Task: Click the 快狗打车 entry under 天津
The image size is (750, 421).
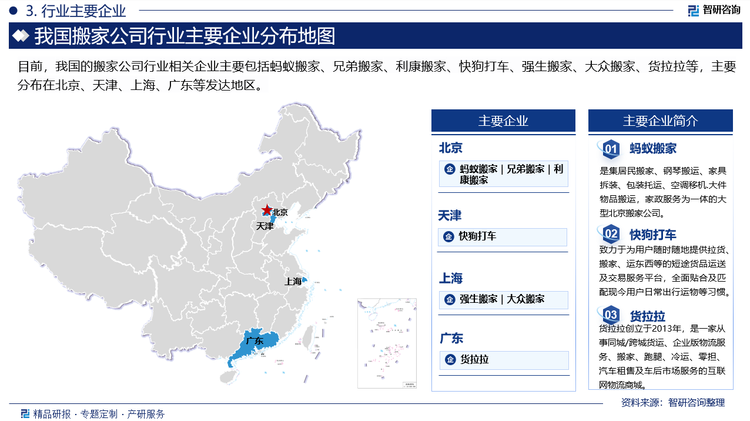Action: click(503, 236)
